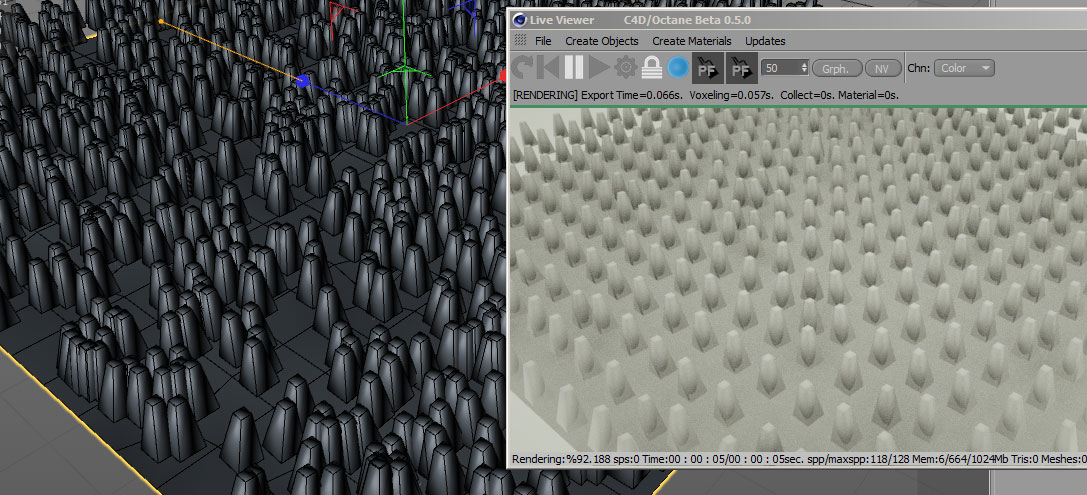The image size is (1087, 495).
Task: Open the Chn: Color channel dropdown
Action: pyautogui.click(x=964, y=68)
